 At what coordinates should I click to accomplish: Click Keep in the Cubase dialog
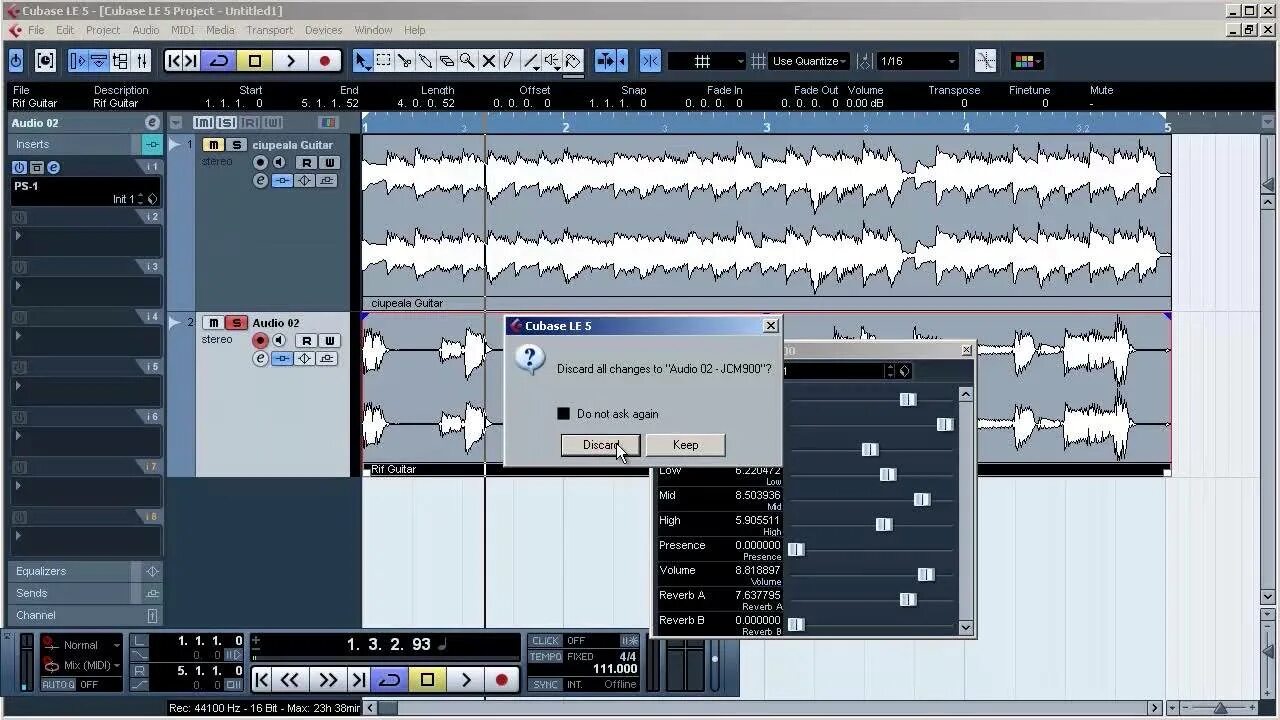(x=685, y=445)
